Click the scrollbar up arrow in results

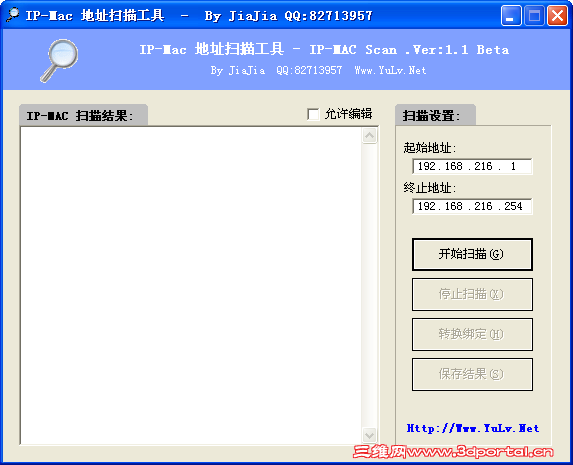coord(369,136)
